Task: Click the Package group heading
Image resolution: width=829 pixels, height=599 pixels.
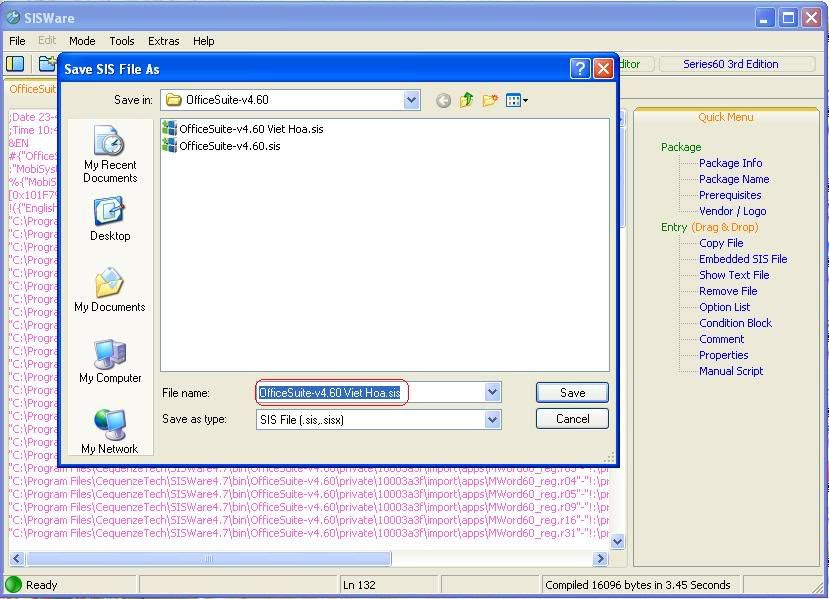Action: (681, 147)
